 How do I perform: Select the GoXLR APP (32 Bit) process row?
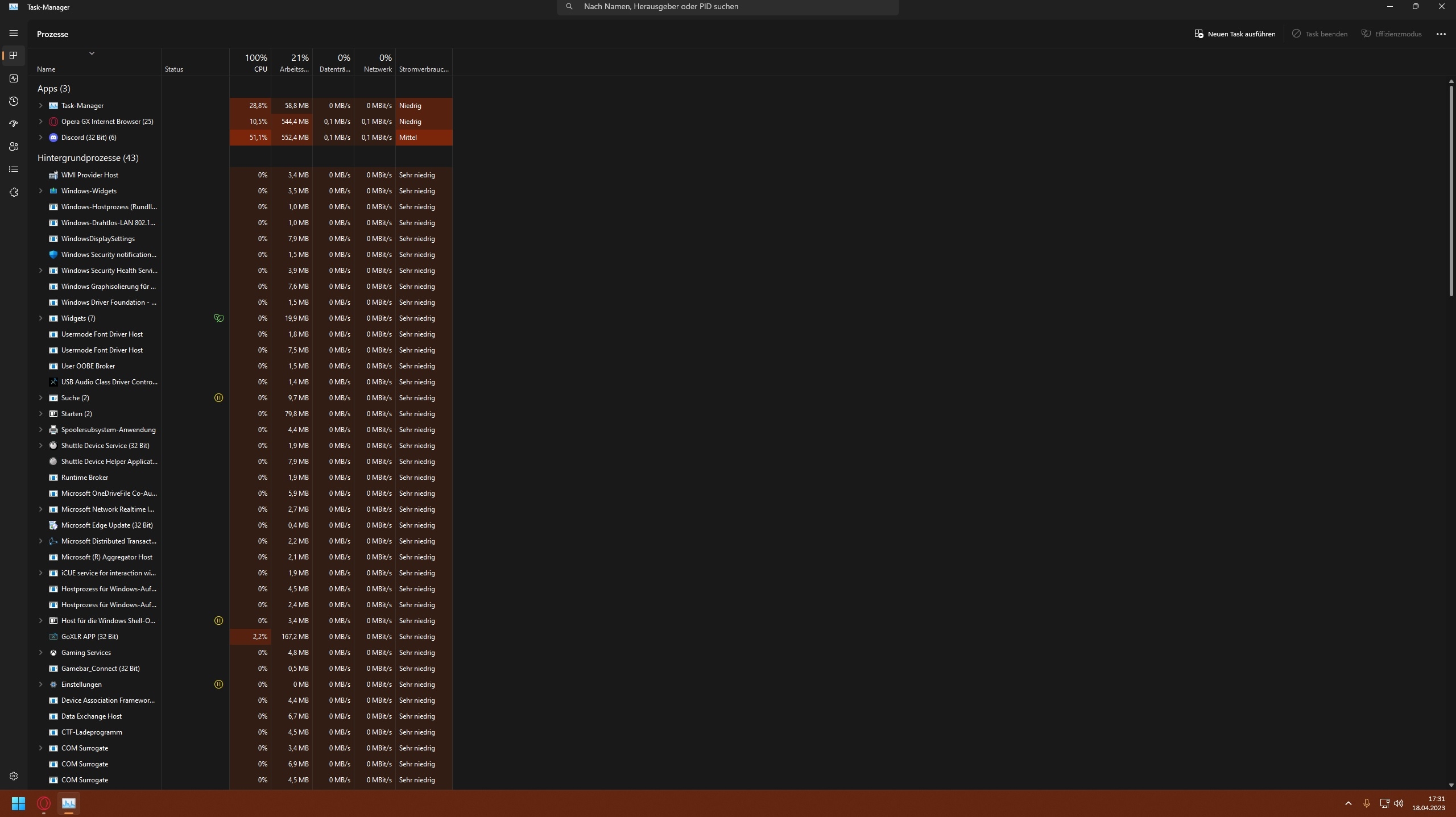(x=90, y=637)
